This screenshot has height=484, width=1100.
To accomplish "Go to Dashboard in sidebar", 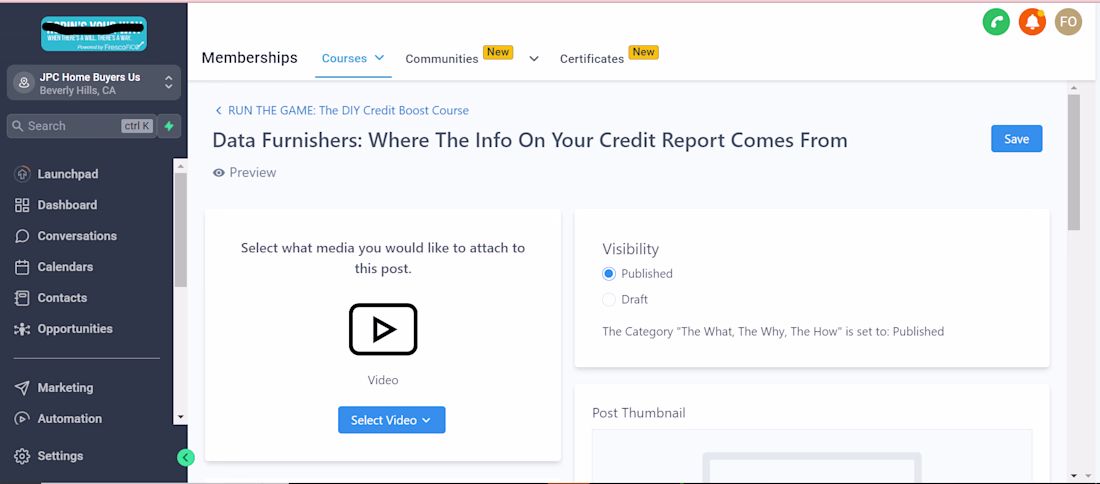I will coord(67,205).
